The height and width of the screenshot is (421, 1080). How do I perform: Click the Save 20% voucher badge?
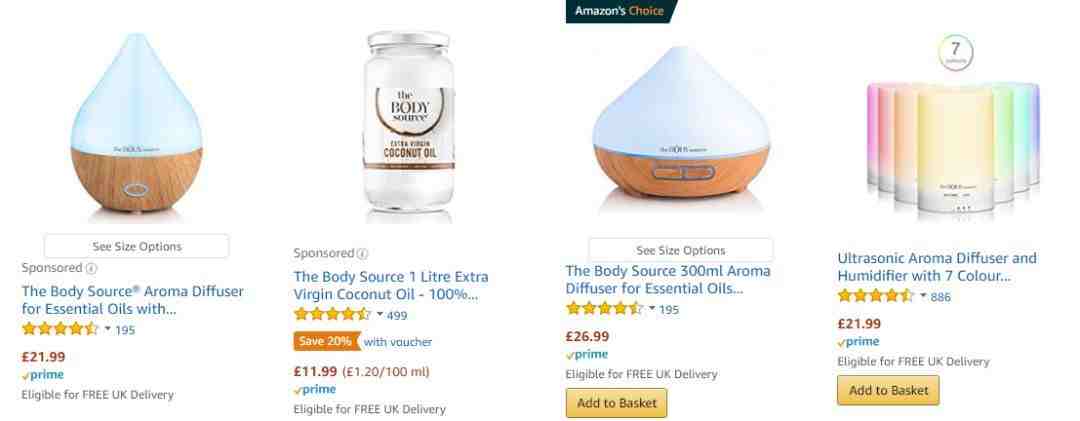326,342
